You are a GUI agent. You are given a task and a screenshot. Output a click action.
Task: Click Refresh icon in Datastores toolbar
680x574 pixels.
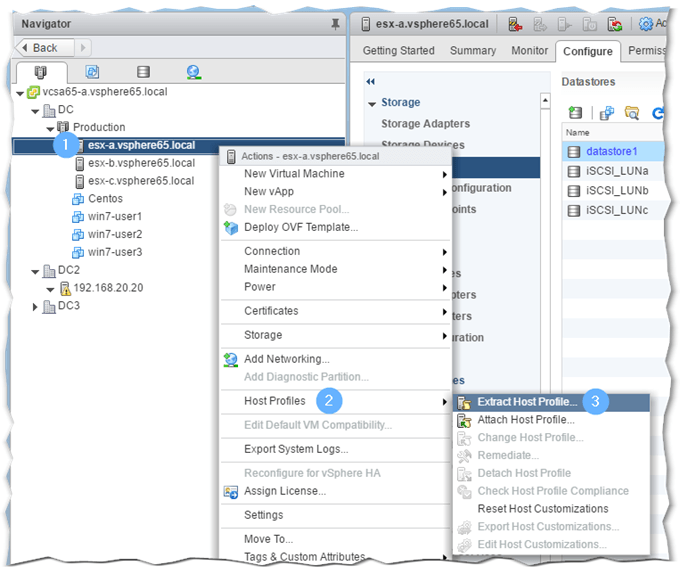point(657,113)
